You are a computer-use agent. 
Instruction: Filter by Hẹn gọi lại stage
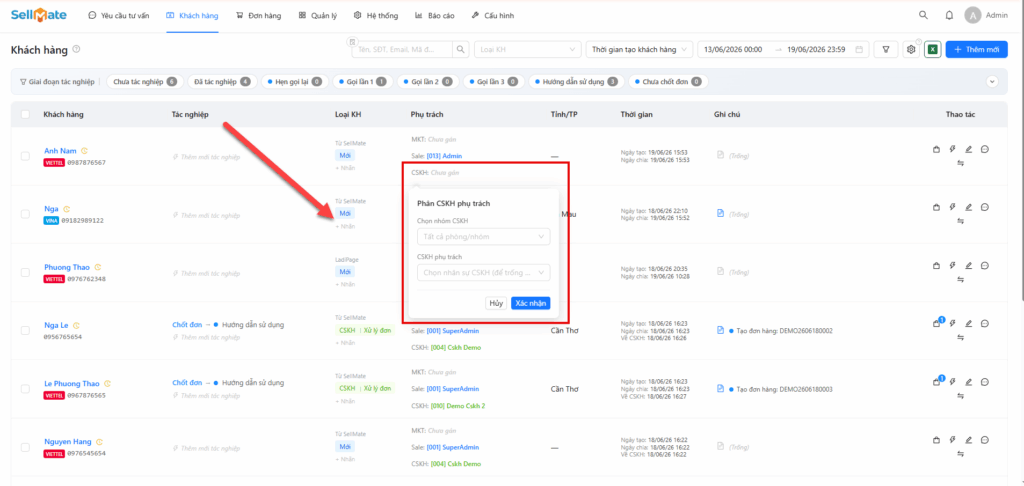[x=293, y=82]
